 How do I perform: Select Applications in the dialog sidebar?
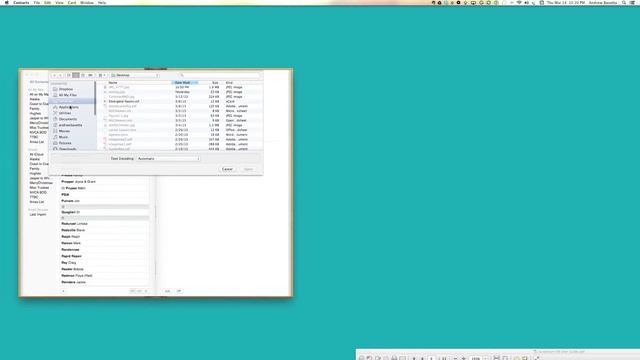tap(68, 107)
